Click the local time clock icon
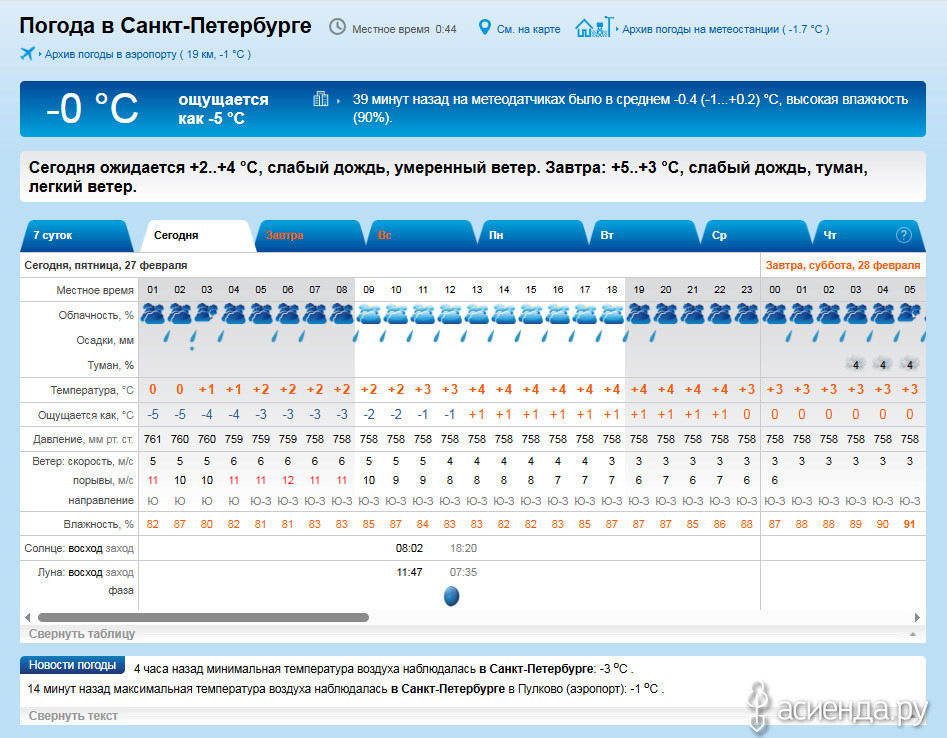 pyautogui.click(x=338, y=27)
